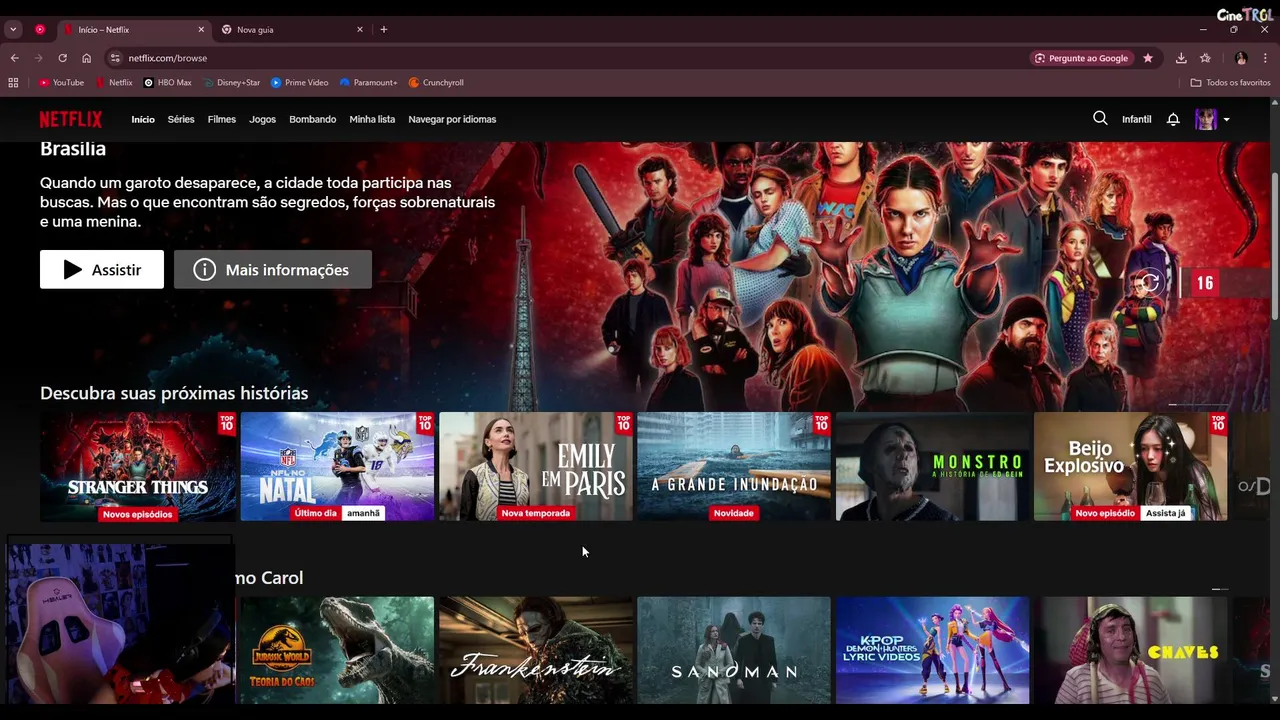1280x720 pixels.
Task: Click the Descubra suas próximas histórias heading
Action: (174, 393)
